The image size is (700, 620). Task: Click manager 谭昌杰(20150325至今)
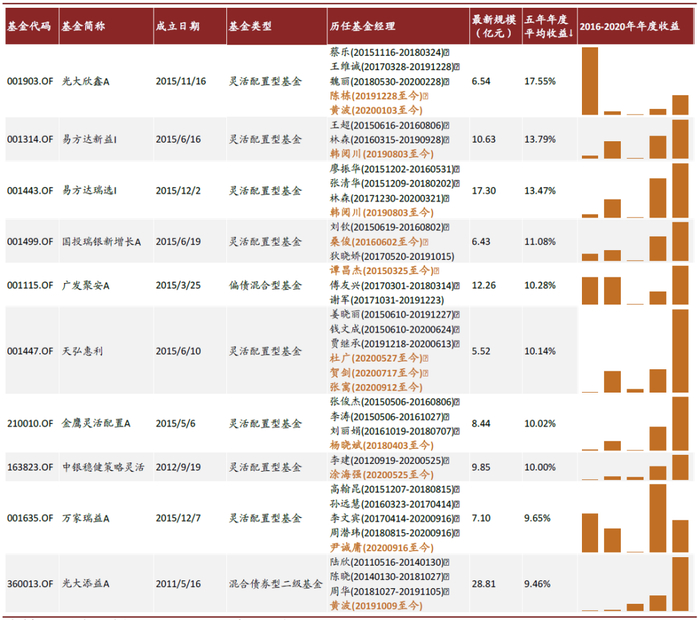(381, 270)
